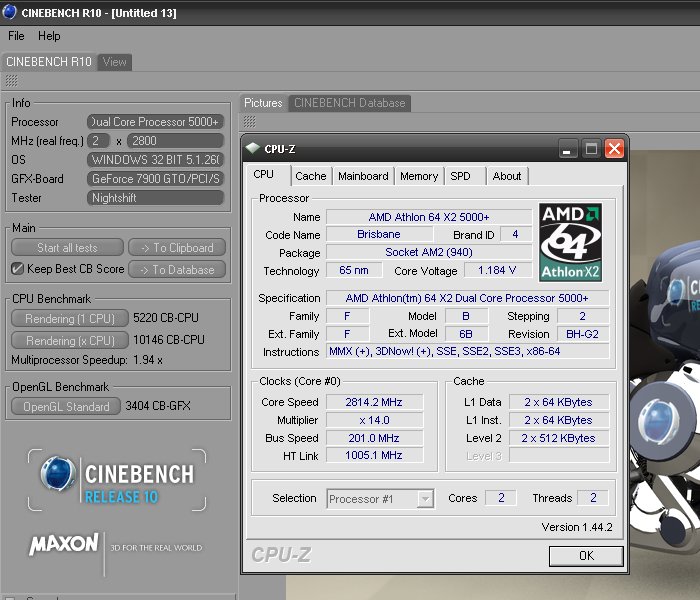This screenshot has width=700, height=600.
Task: Open the Cache tab in CPU-Z
Action: (311, 176)
